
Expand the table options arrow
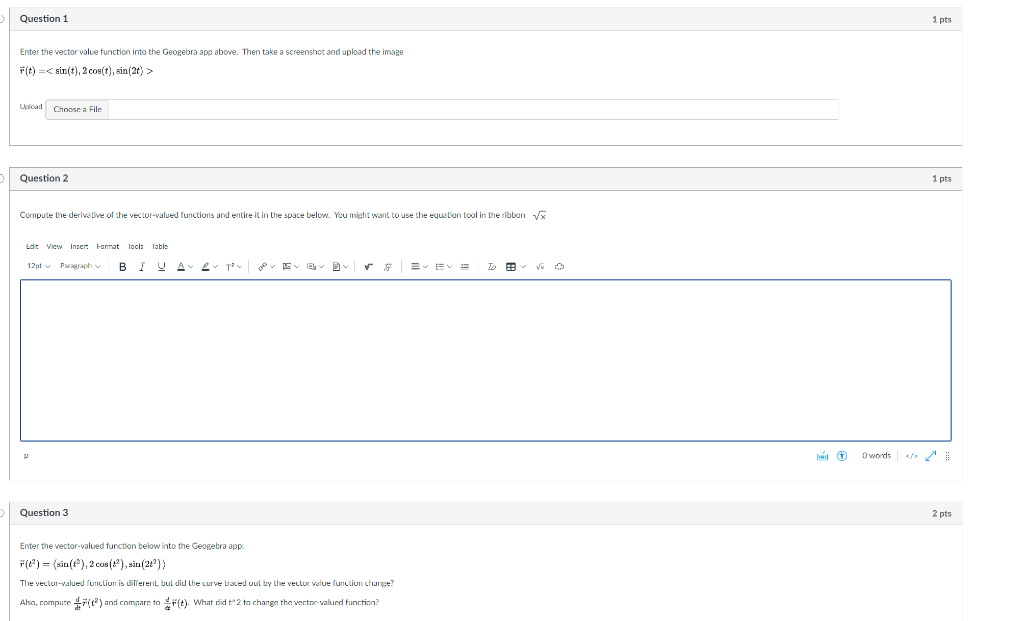523,266
